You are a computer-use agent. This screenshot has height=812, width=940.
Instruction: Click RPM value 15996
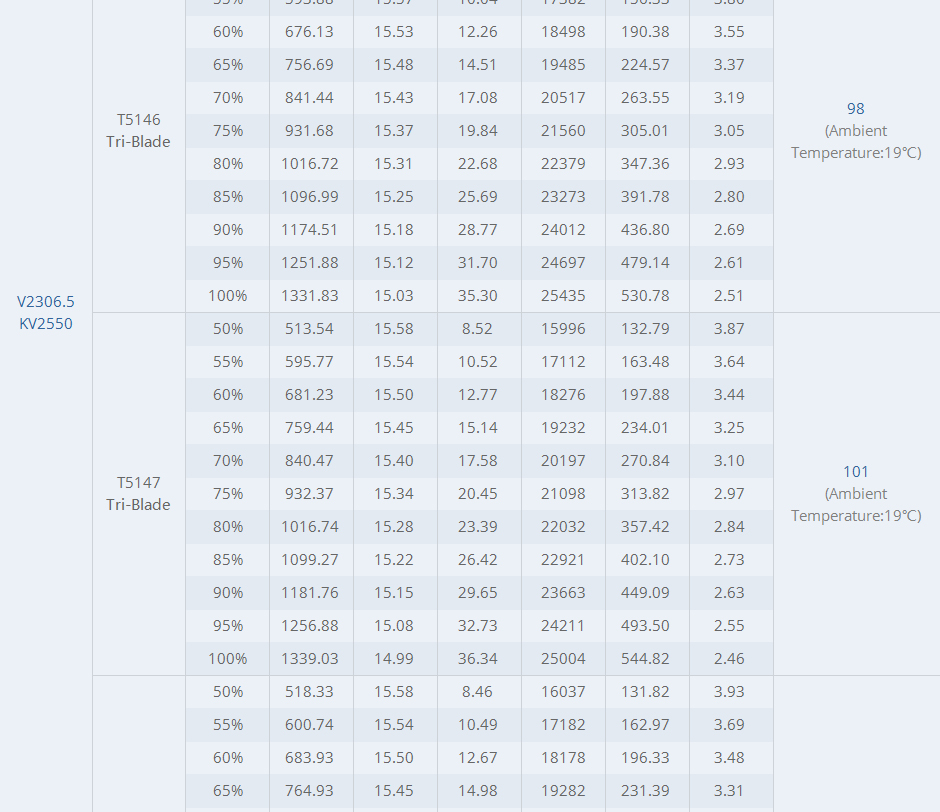pos(563,329)
